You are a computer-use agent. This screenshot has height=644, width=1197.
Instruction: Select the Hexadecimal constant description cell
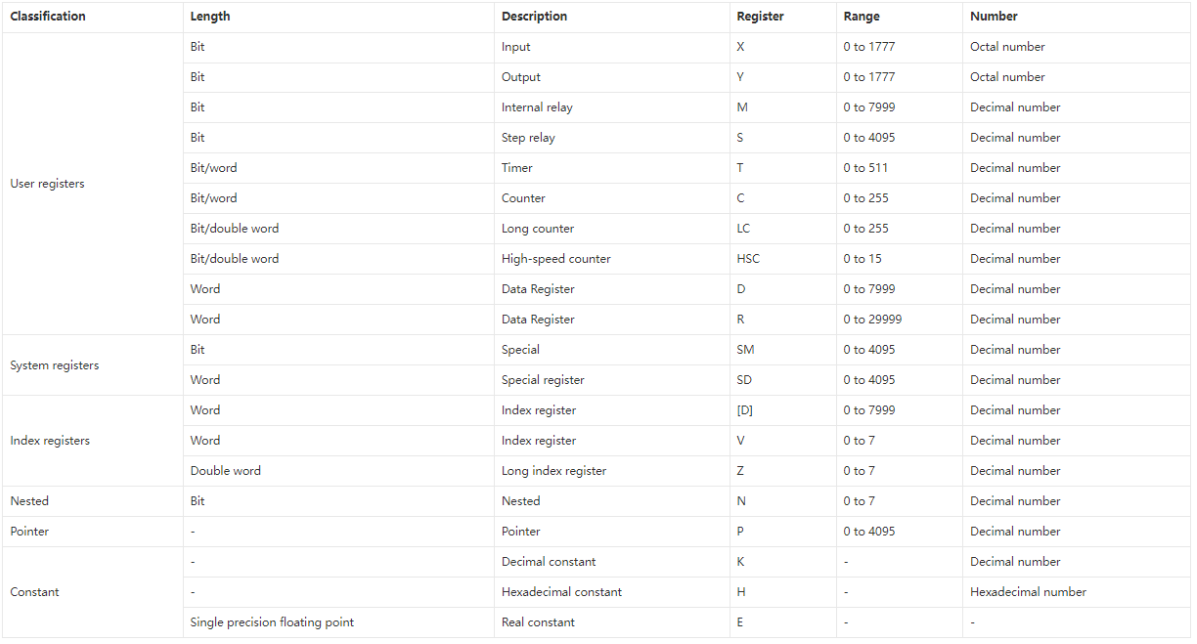[x=562, y=592]
